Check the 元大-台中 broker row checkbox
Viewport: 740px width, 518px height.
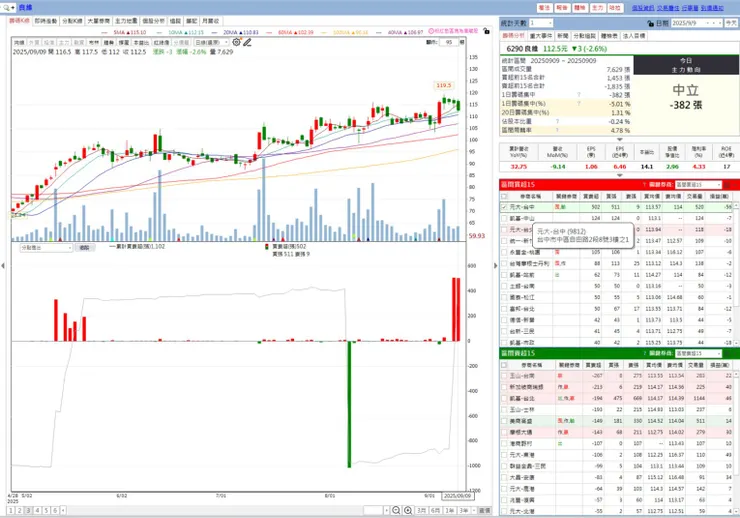[x=504, y=207]
